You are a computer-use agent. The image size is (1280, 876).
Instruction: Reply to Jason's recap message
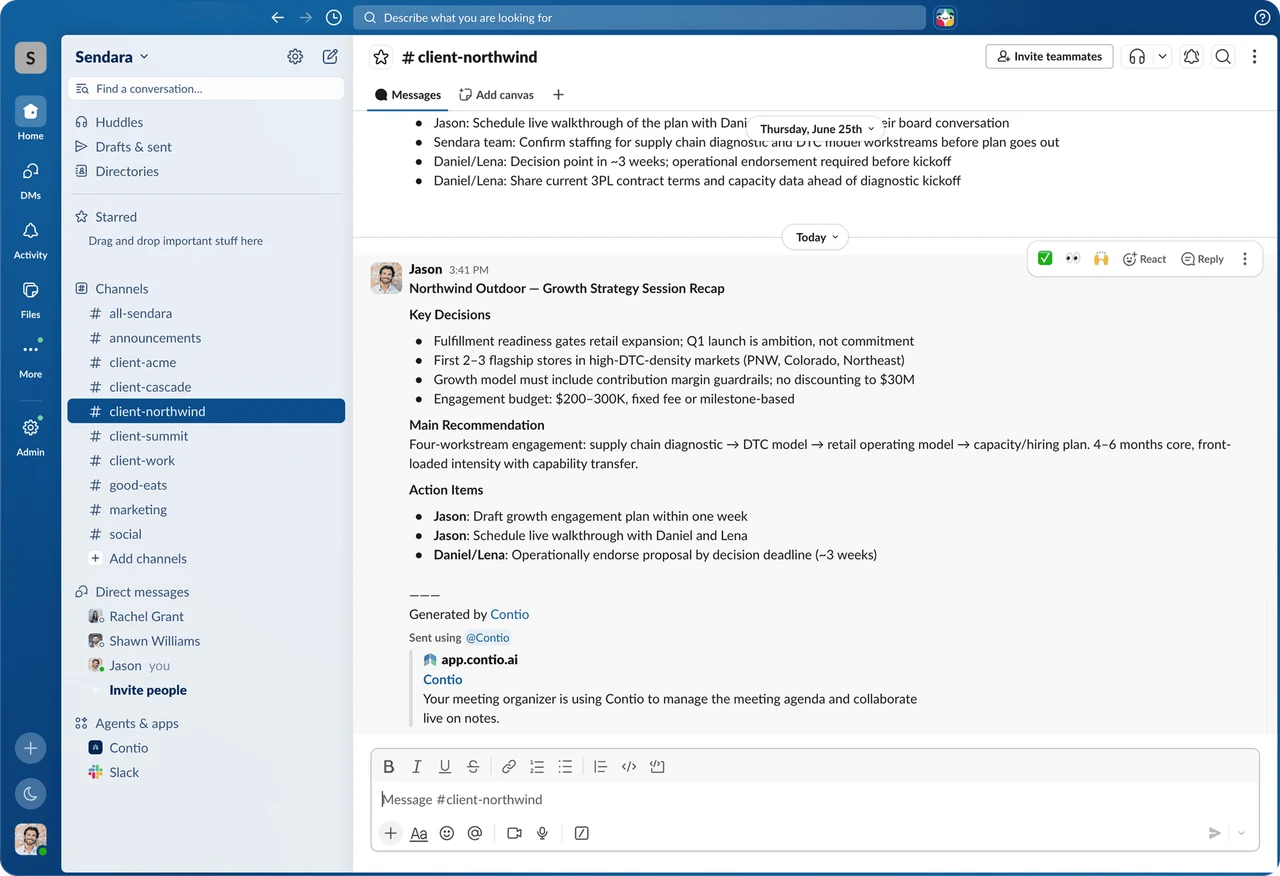[x=1202, y=259]
